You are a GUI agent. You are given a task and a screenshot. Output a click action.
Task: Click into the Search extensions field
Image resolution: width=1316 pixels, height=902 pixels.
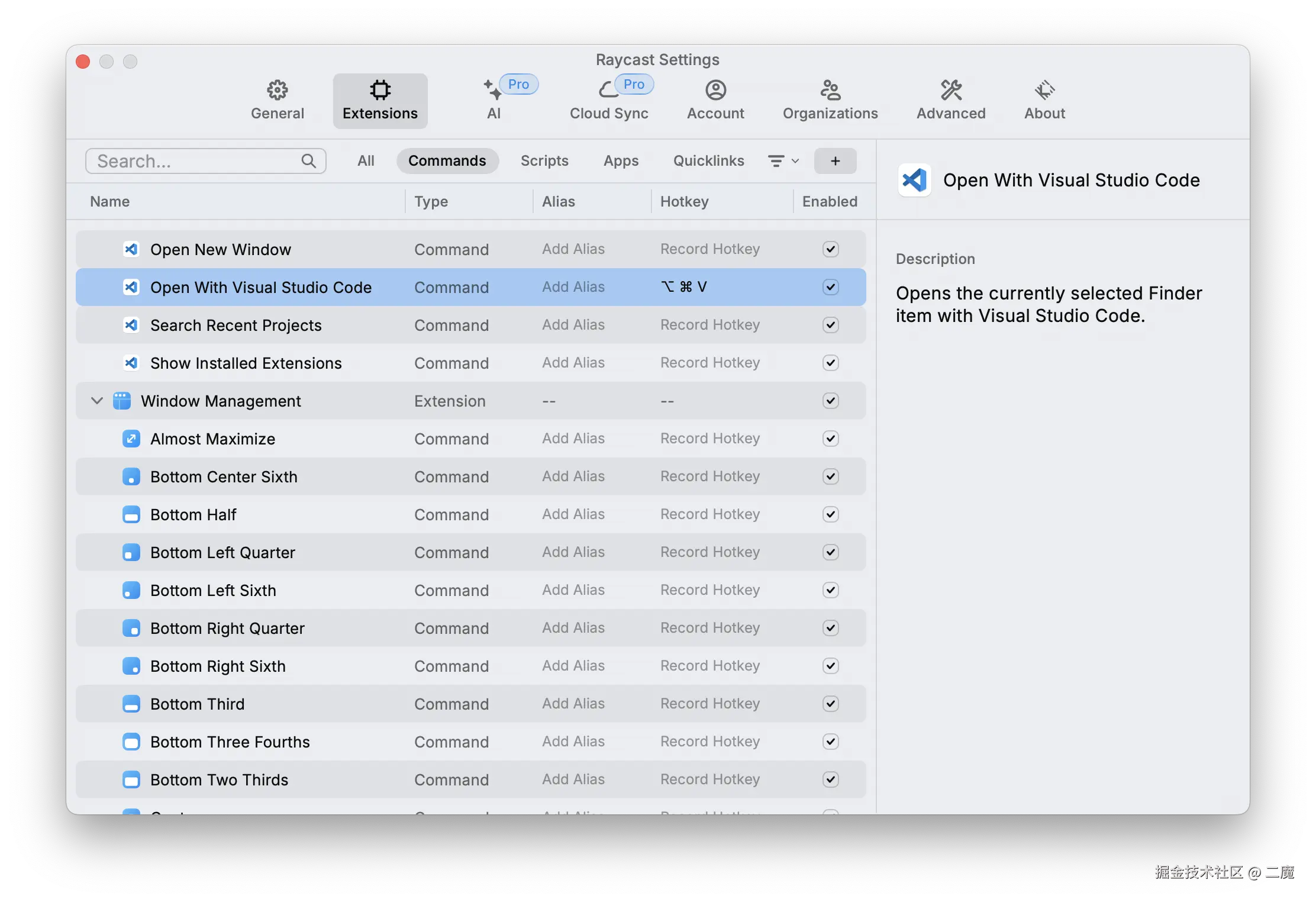[x=195, y=161]
